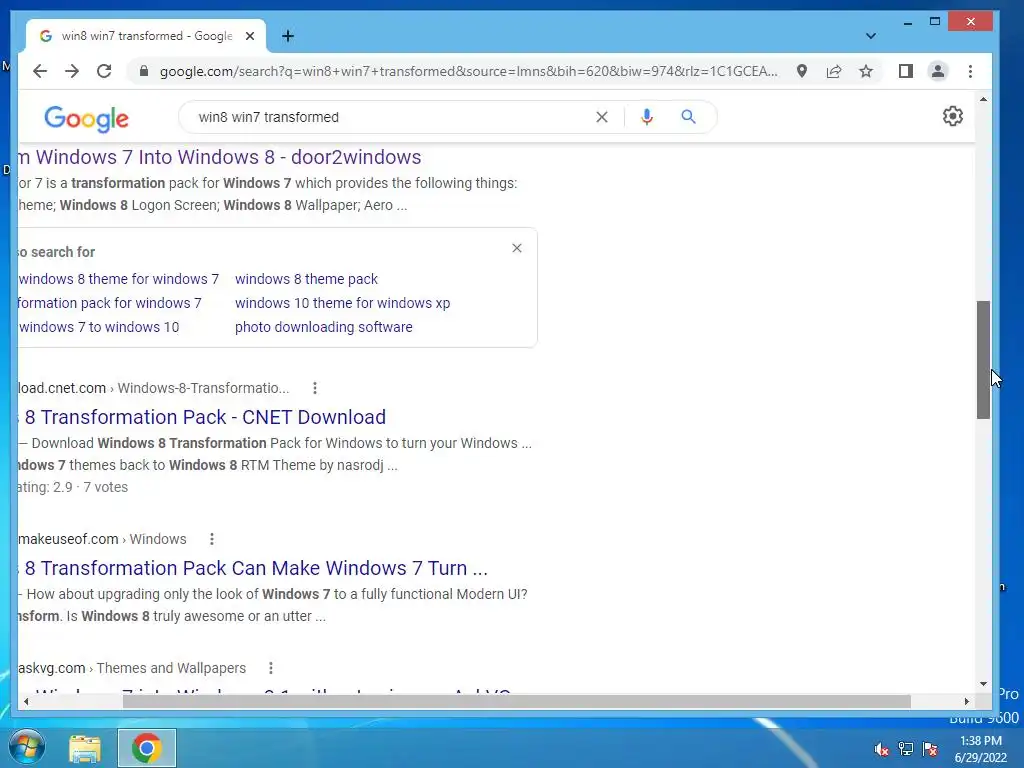Open the door2windows Windows 8 result

pos(220,157)
